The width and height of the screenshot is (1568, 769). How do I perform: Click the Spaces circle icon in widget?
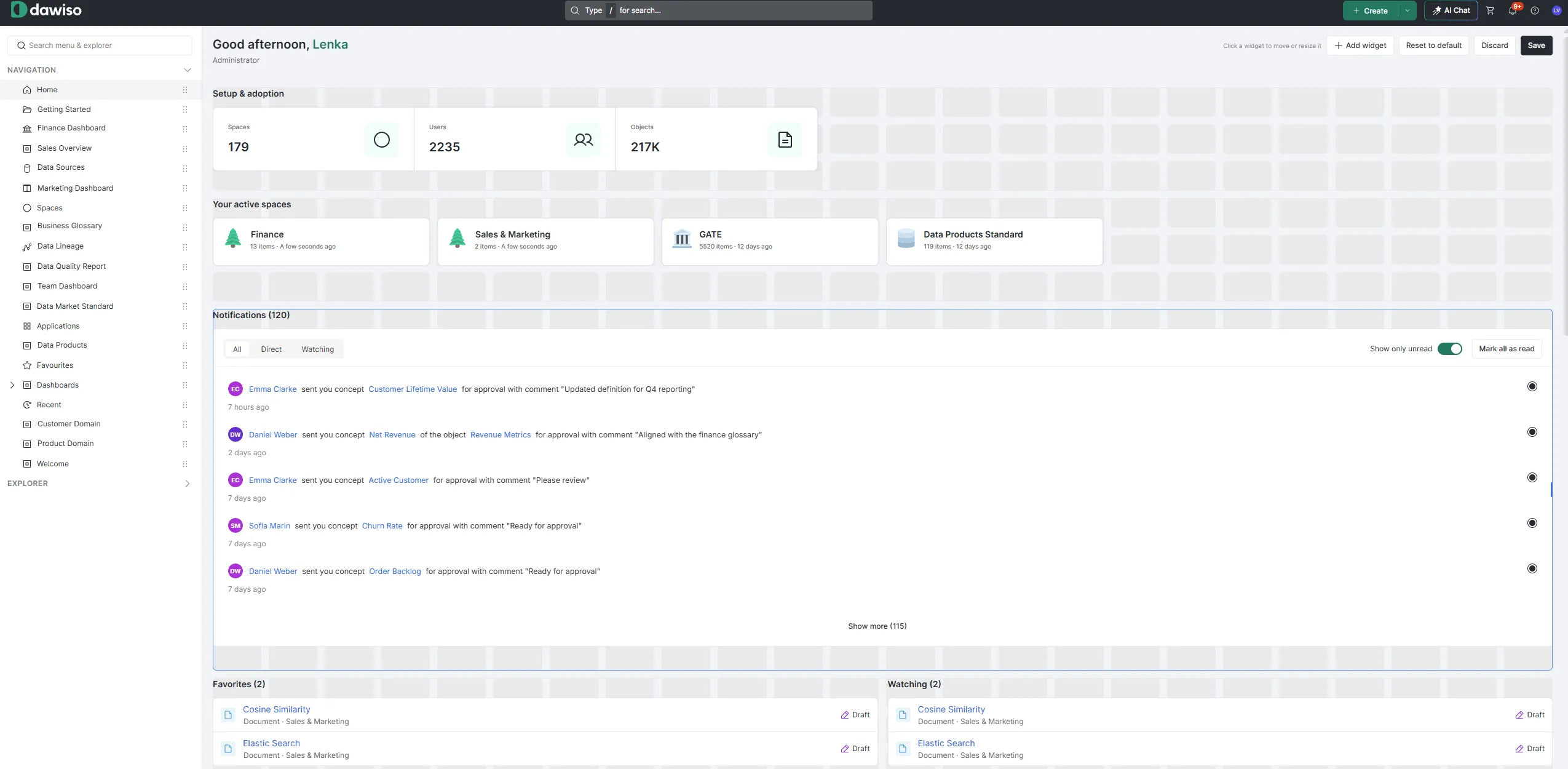(x=382, y=140)
